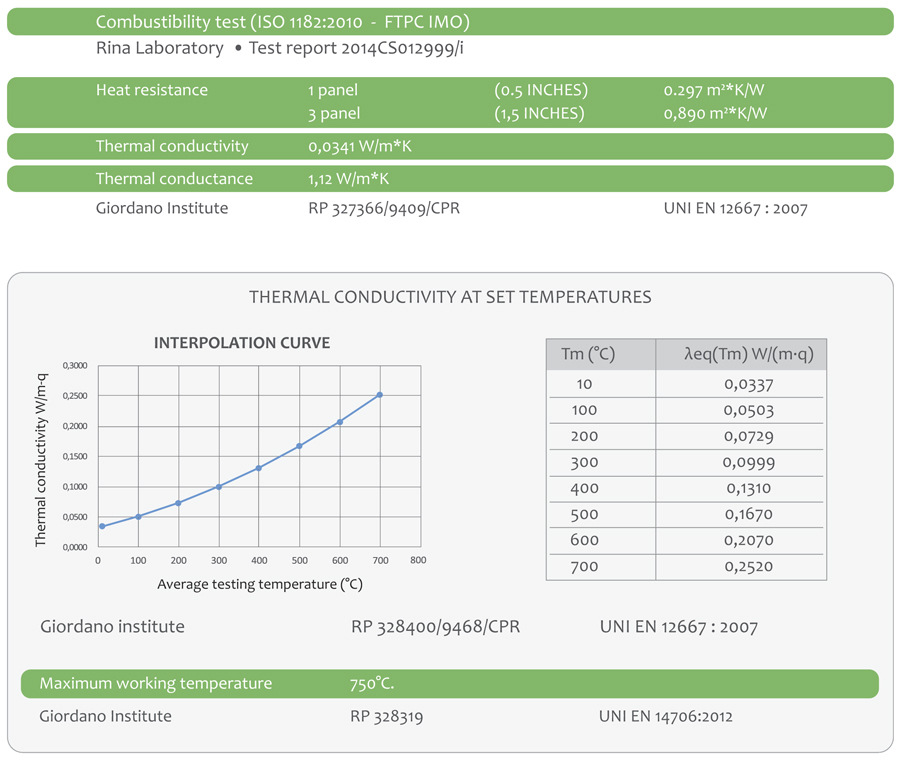The height and width of the screenshot is (766, 900).
Task: Click the 'Maximum working temperature' label
Action: point(156,683)
